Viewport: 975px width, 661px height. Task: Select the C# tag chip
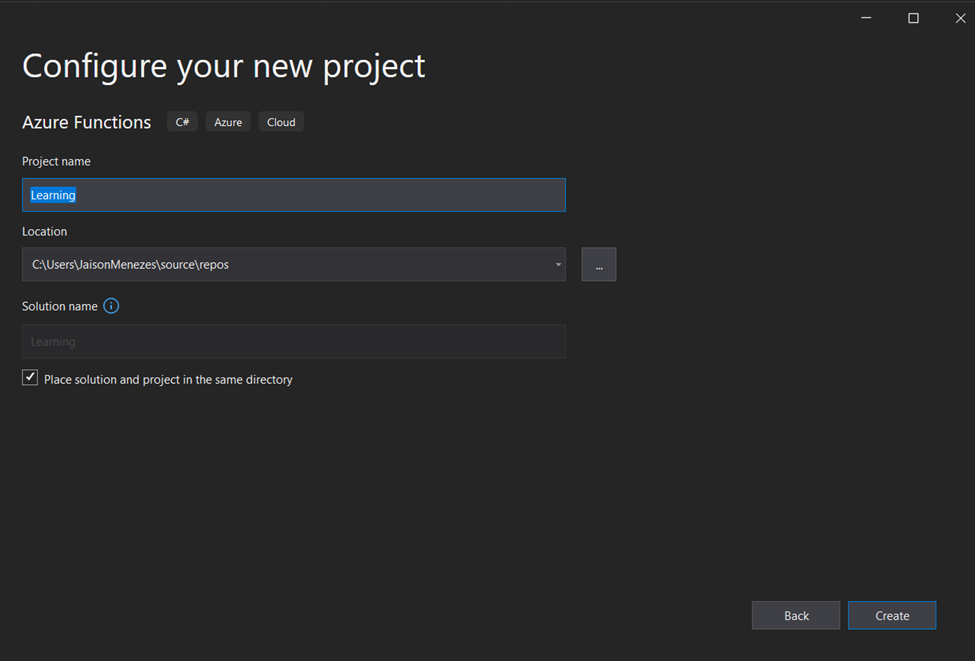point(182,122)
